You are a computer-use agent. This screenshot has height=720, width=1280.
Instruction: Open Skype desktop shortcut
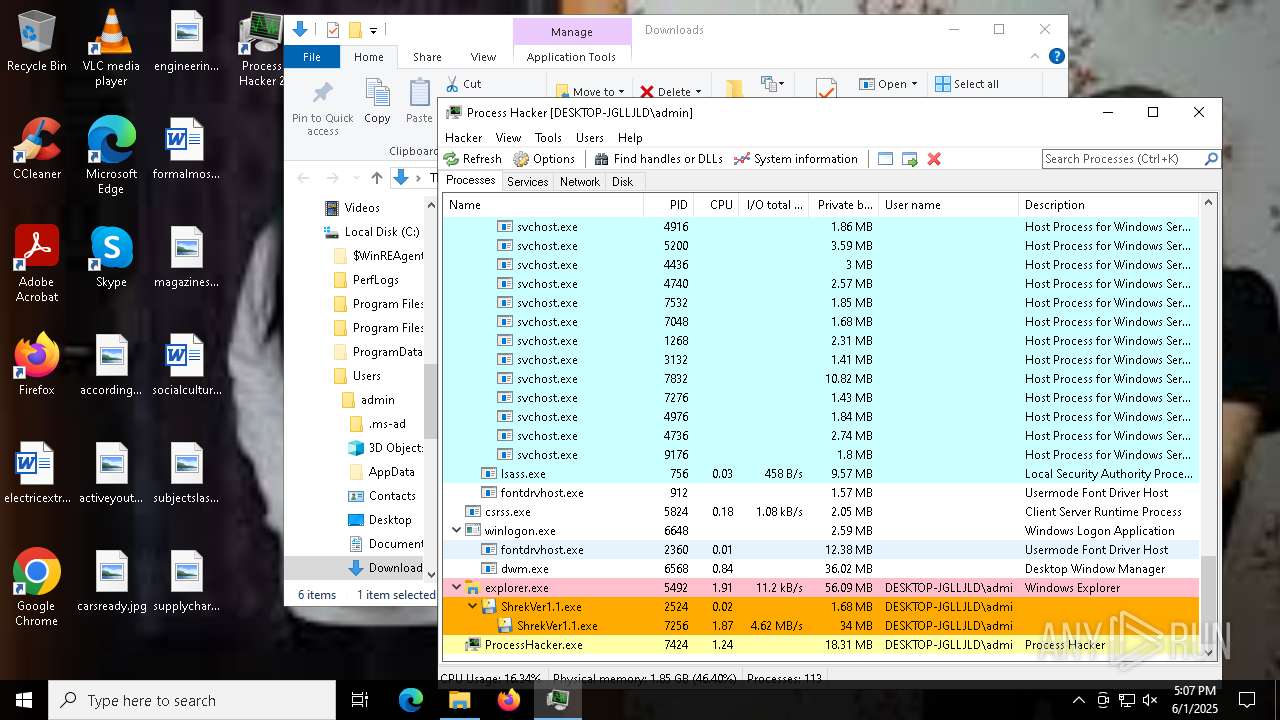coord(111,256)
